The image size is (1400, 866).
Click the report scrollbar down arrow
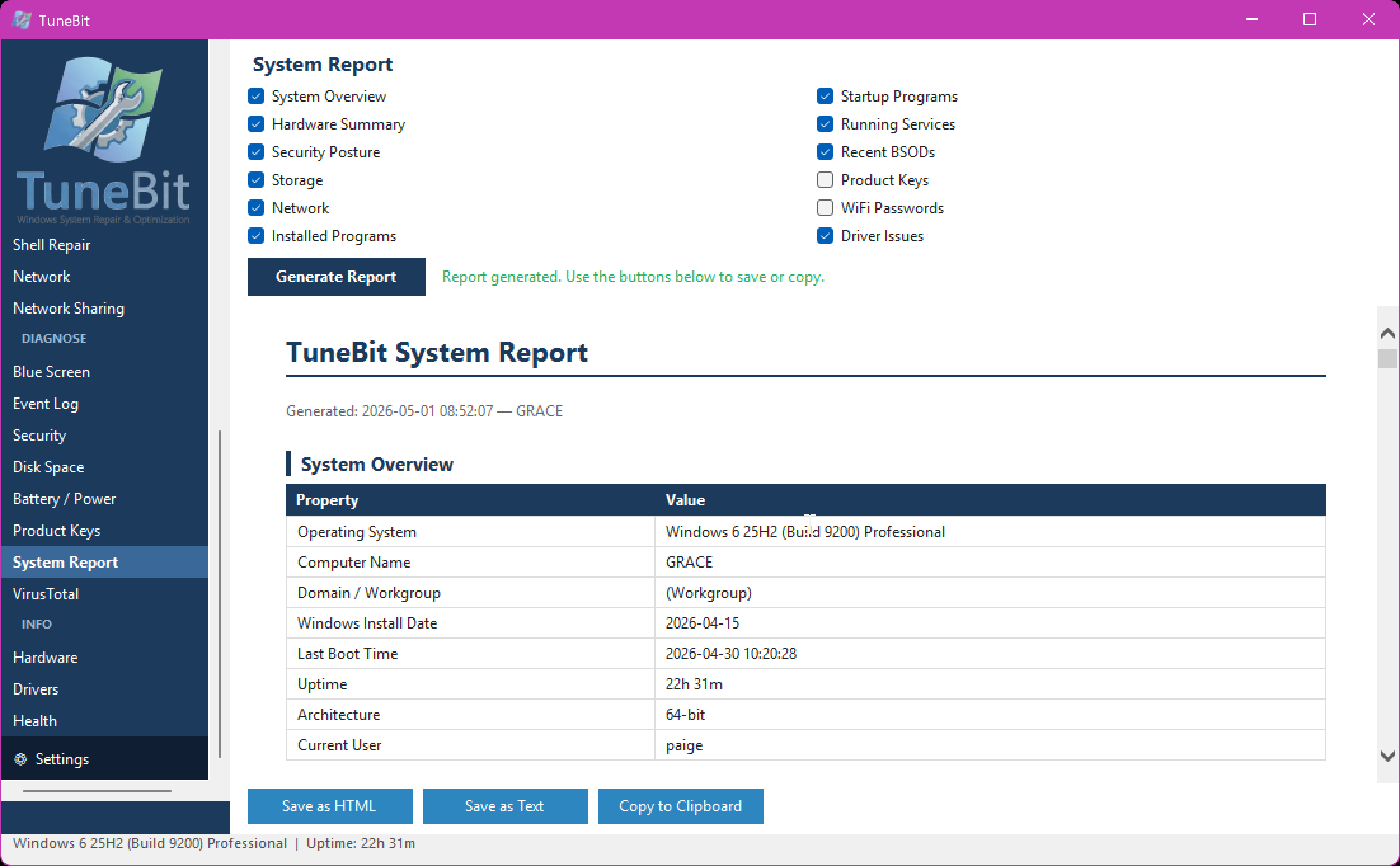pos(1388,756)
